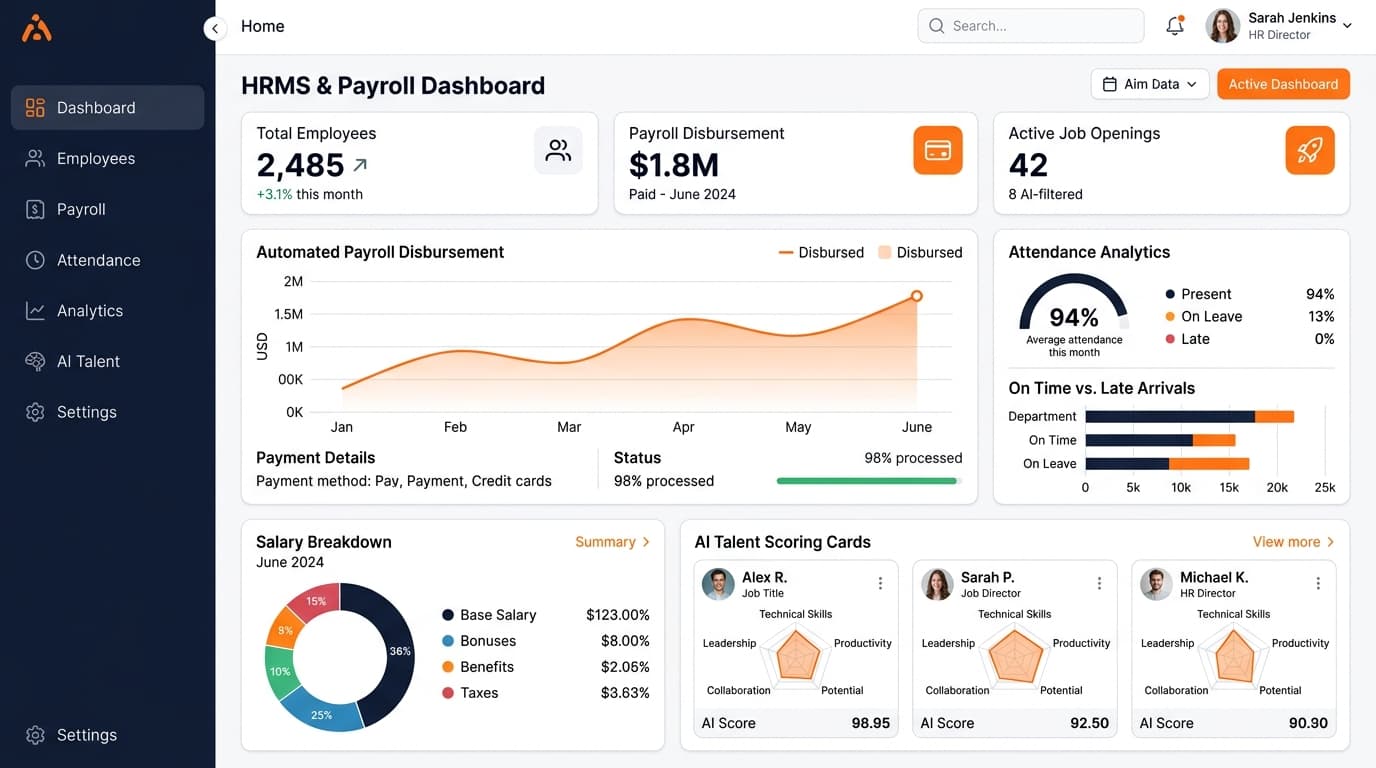Click the 98% processed progress bar

tap(869, 481)
